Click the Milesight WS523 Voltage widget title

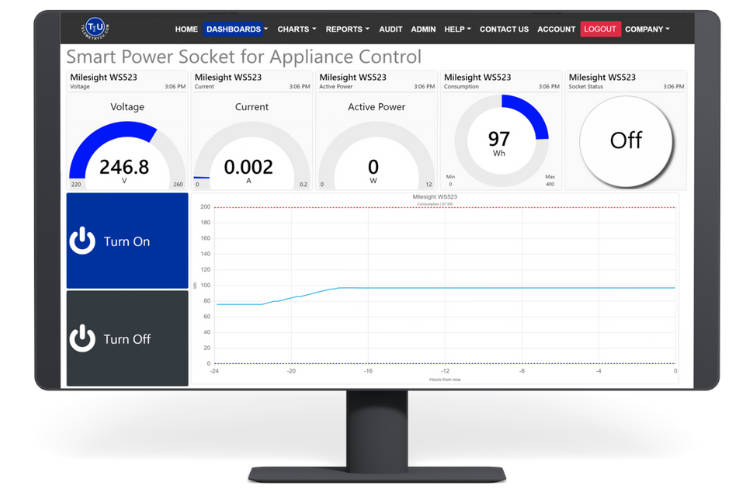[x=104, y=77]
